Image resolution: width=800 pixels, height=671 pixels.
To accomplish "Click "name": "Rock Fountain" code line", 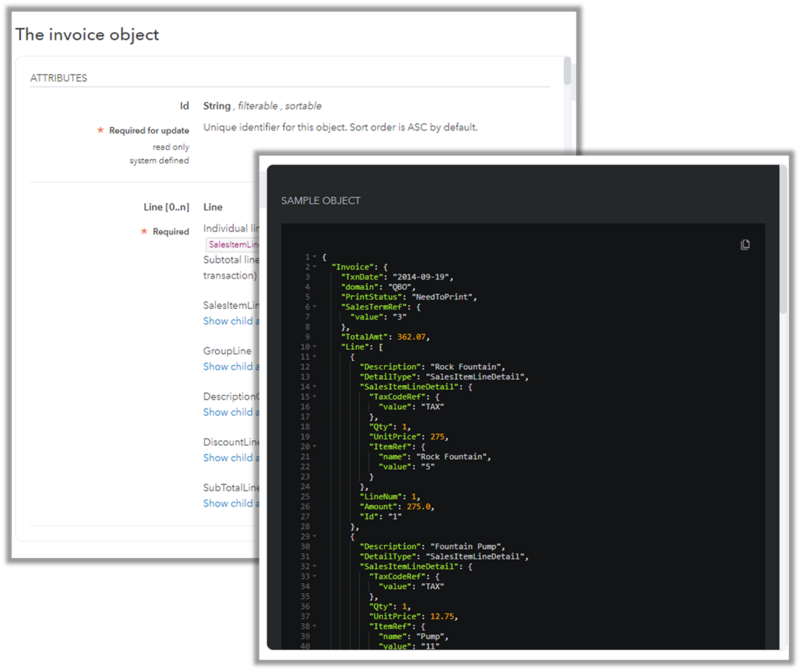I will coord(435,457).
